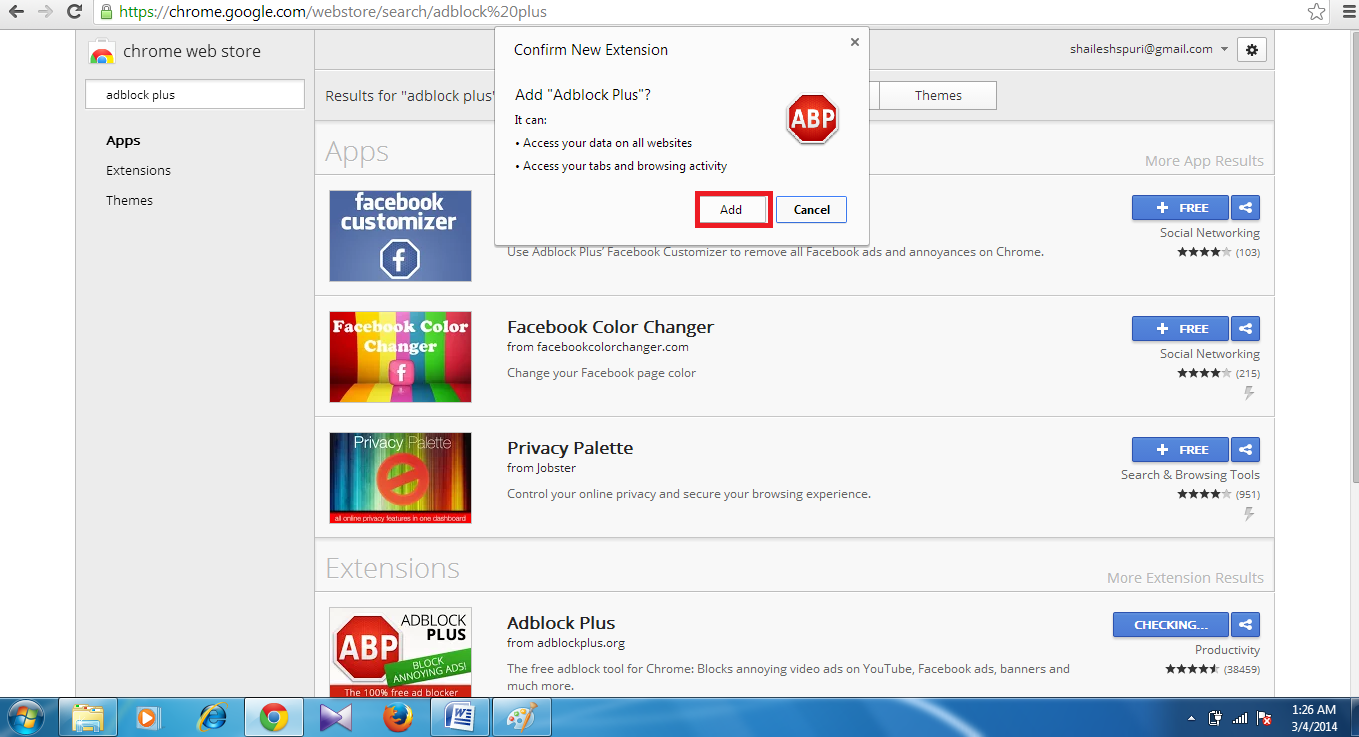The width and height of the screenshot is (1359, 737).
Task: Click FREE for Facebook Color Changer
Action: tap(1181, 329)
